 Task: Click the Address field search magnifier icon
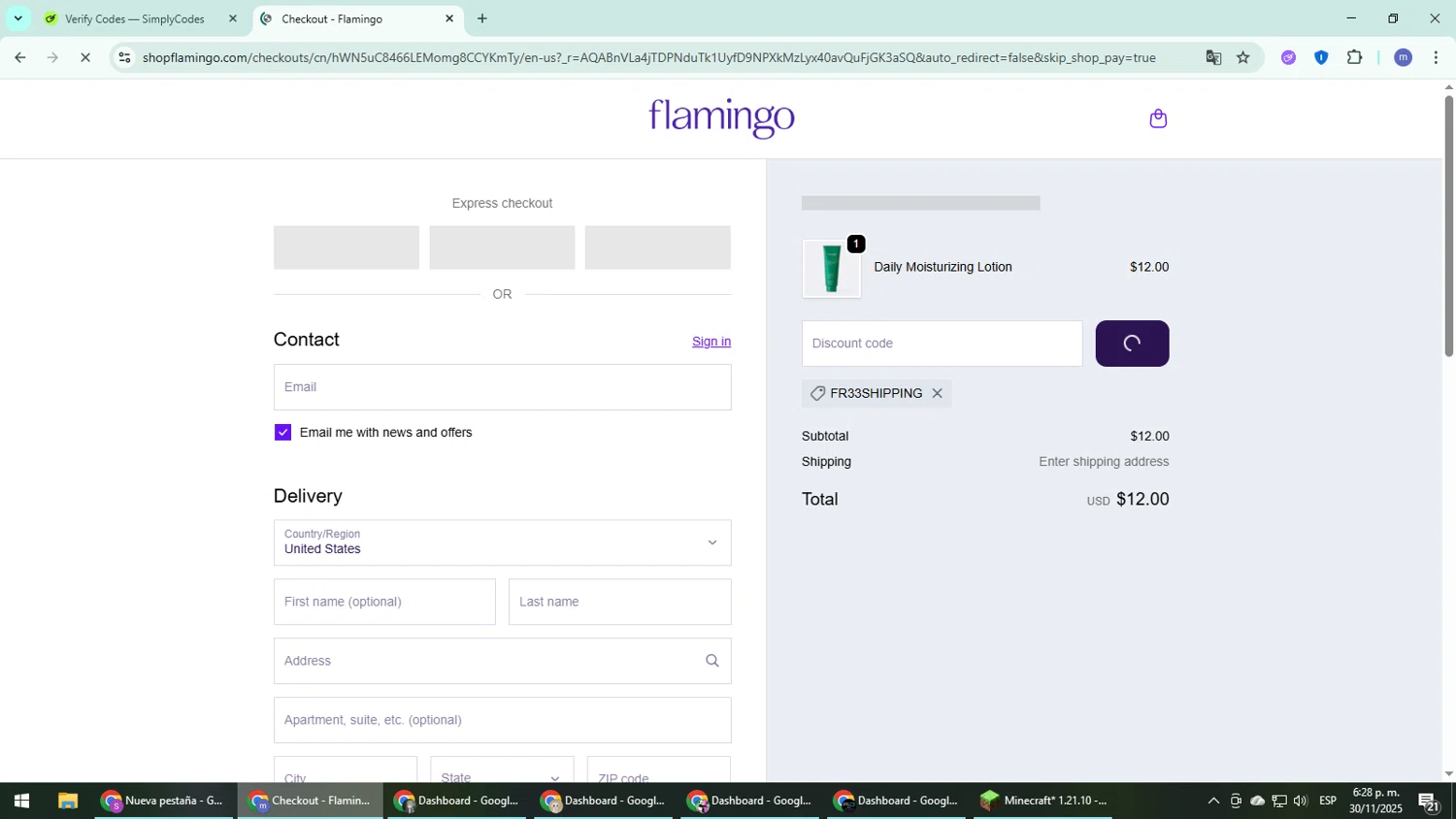point(711,661)
